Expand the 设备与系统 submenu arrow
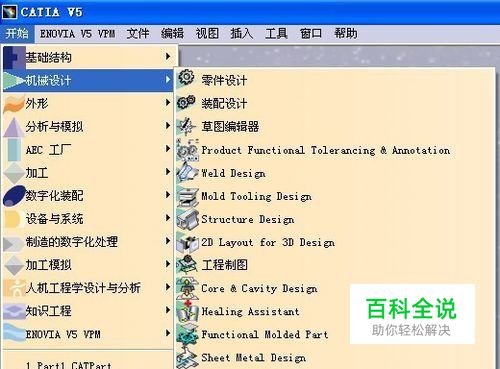Image resolution: width=500 pixels, height=369 pixels. 168,217
